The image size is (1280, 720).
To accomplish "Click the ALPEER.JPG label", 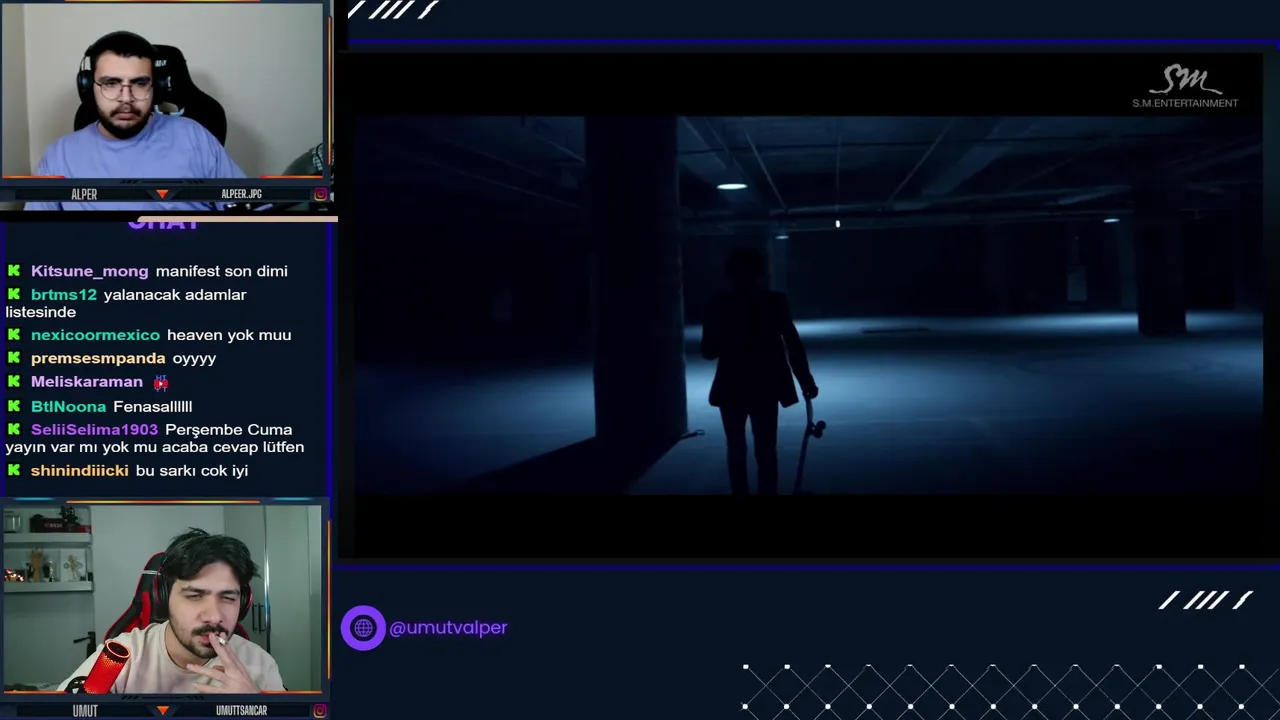I will pos(241,194).
